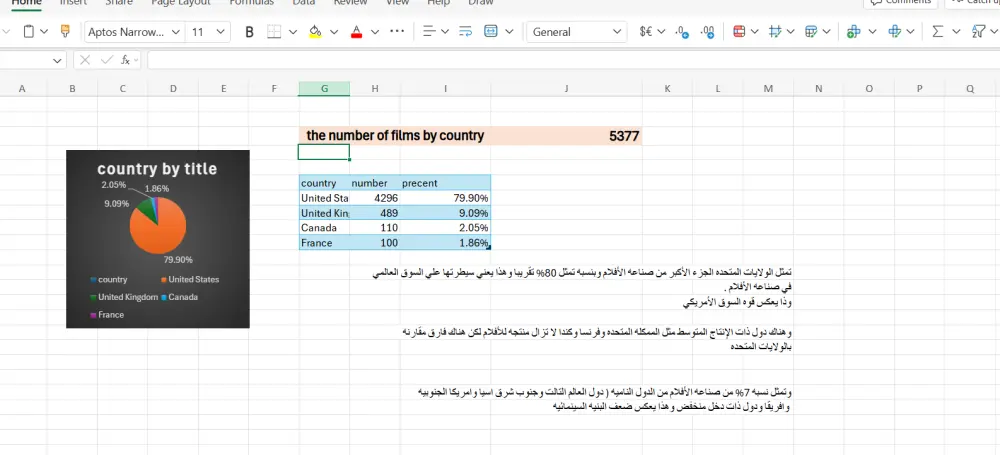The height and width of the screenshot is (455, 1000).
Task: Switch to the Home ribbon tab
Action: pyautogui.click(x=26, y=3)
